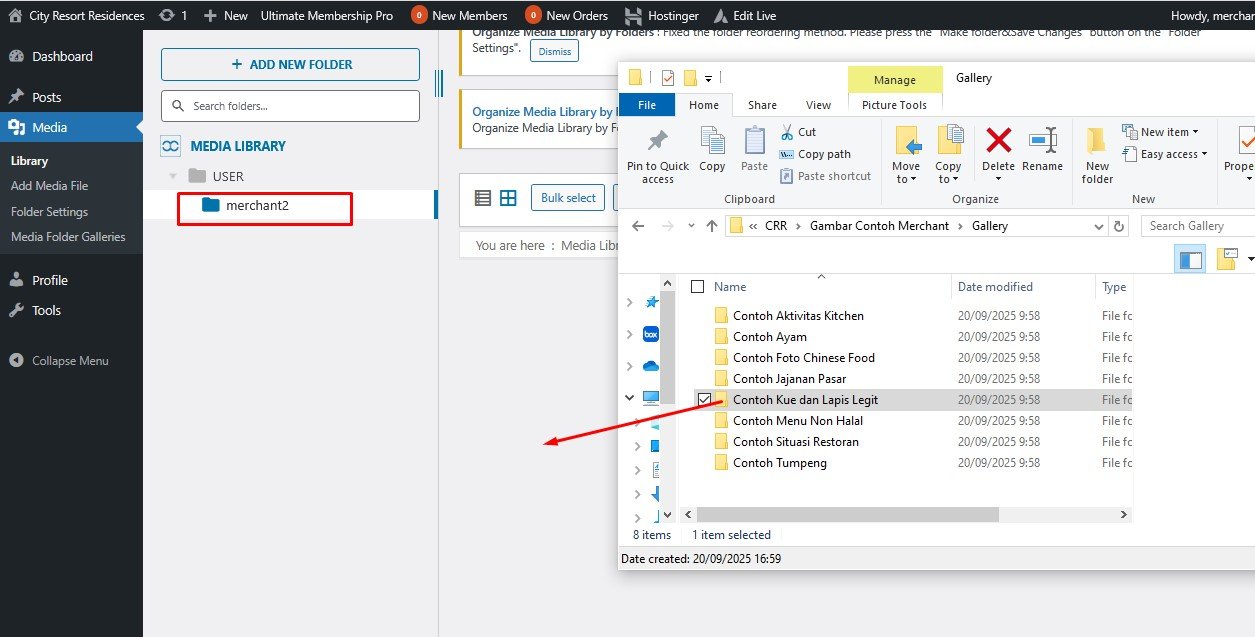Click the ADD NEW FOLDER button
Viewport: 1255px width, 637px height.
click(x=290, y=64)
